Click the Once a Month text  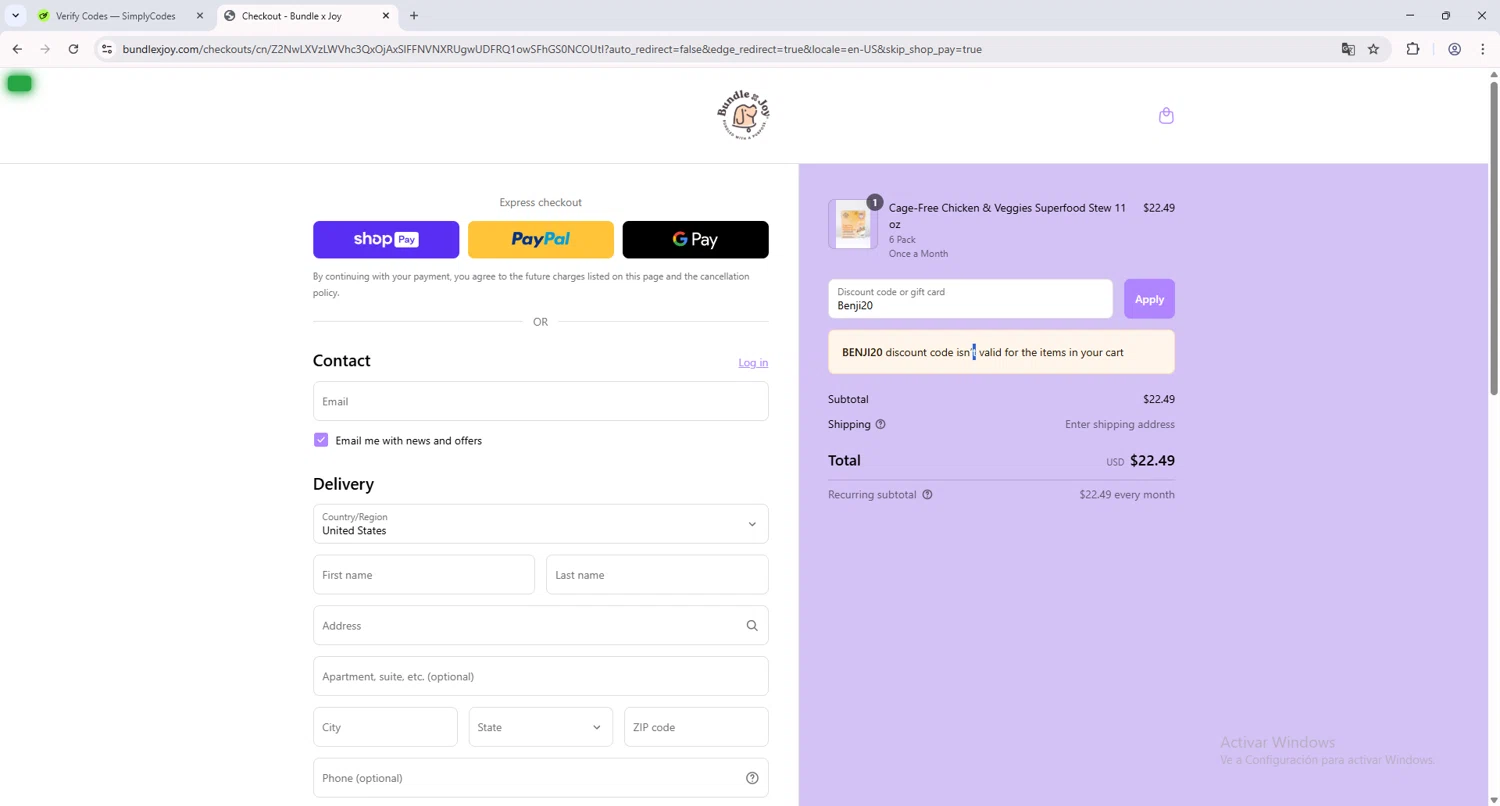918,254
